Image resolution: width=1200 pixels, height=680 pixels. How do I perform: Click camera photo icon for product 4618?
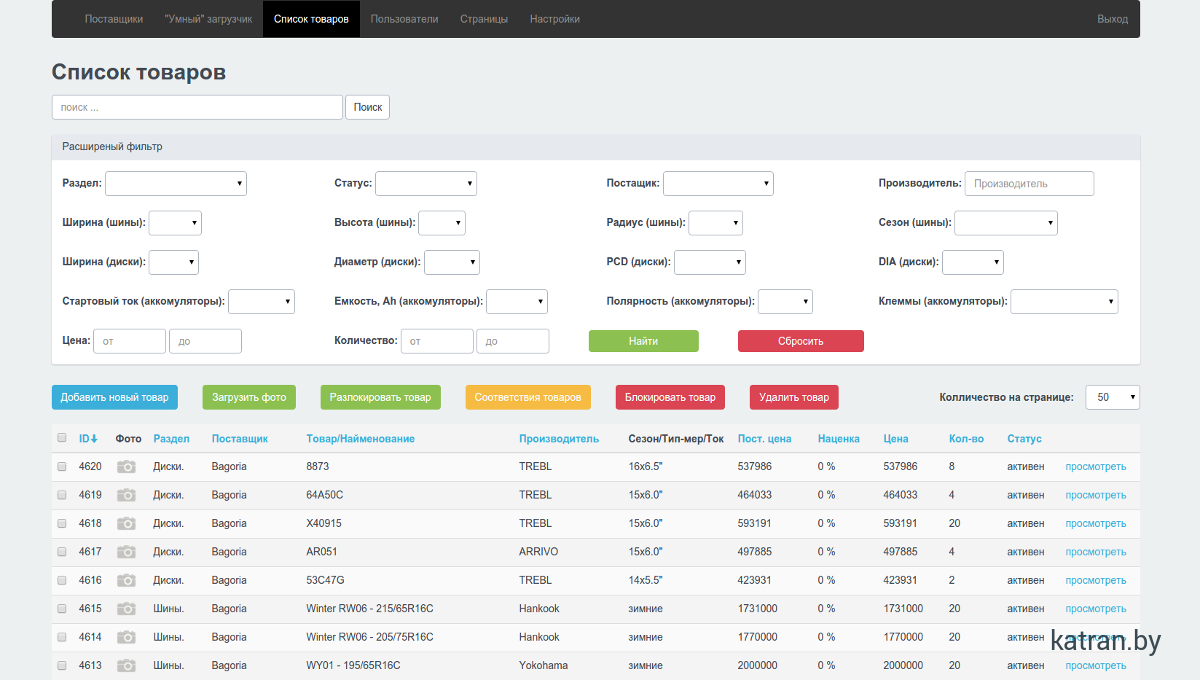(x=126, y=524)
